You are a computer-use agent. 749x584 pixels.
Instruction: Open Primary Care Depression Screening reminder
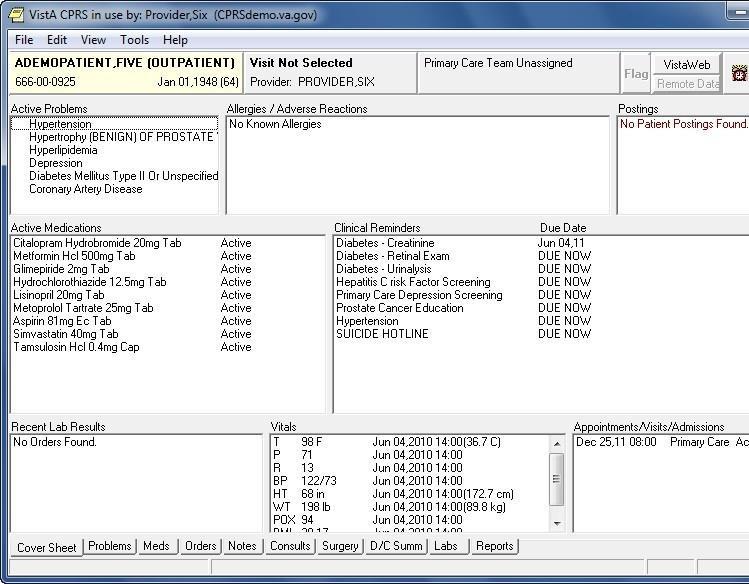point(542,295)
